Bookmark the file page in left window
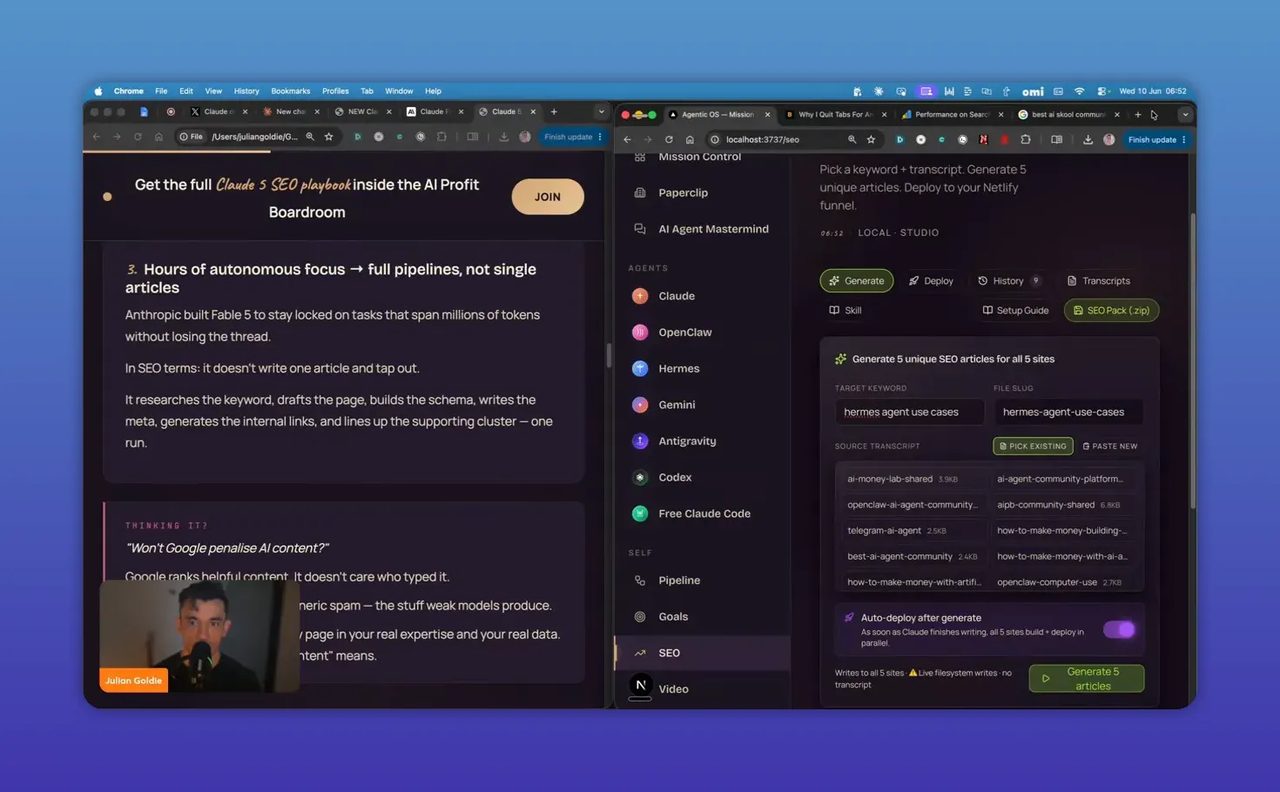This screenshot has height=792, width=1280. 329,137
